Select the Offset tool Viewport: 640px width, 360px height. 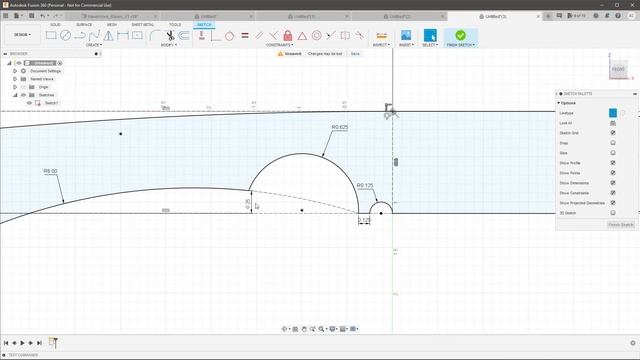coord(184,36)
